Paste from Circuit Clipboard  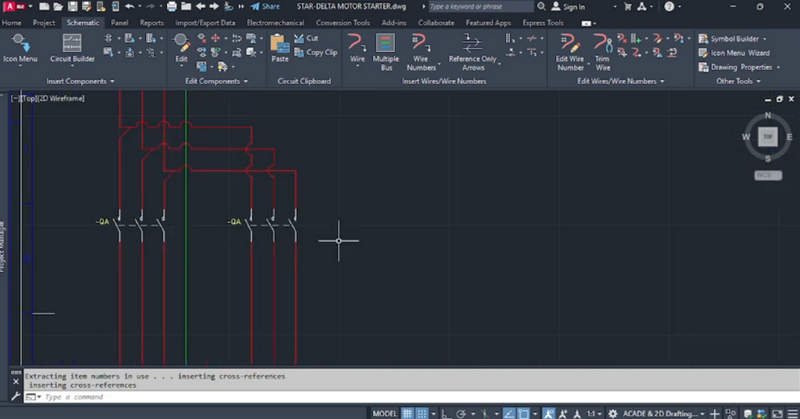pyautogui.click(x=280, y=48)
